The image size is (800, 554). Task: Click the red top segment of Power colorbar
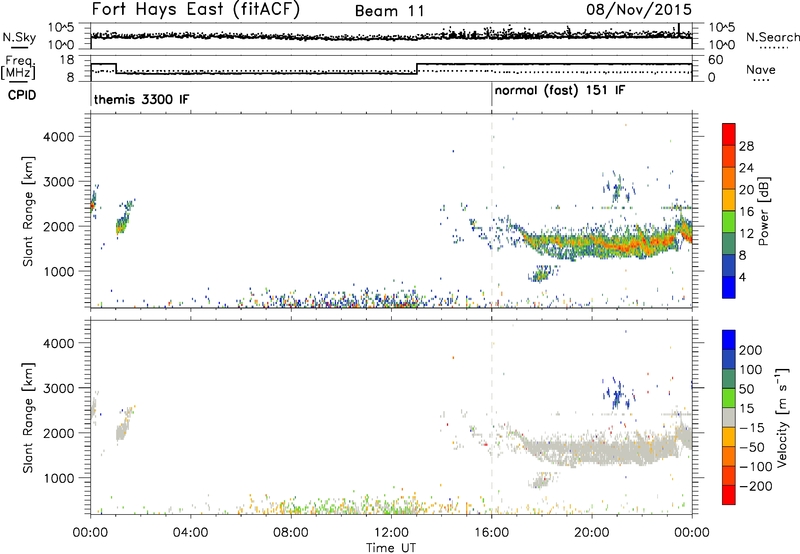click(730, 134)
